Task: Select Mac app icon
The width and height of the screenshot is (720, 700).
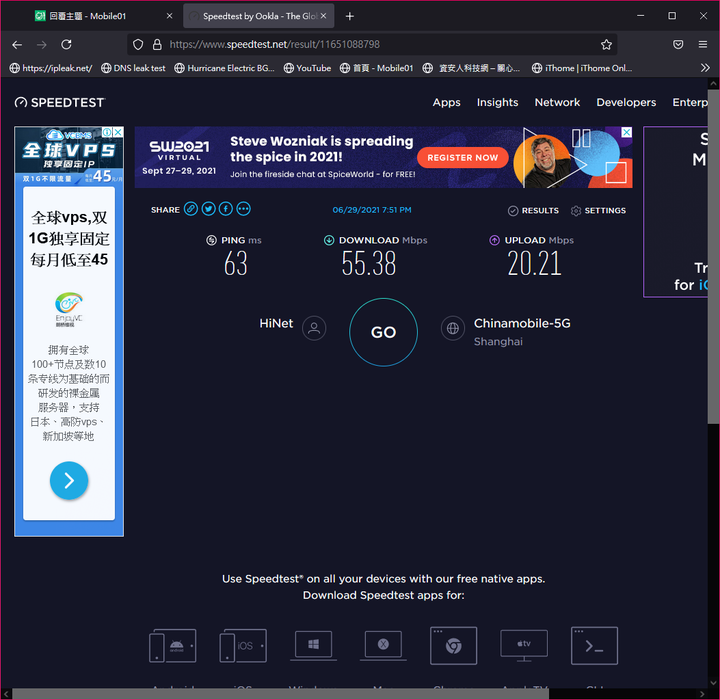Action: (383, 645)
